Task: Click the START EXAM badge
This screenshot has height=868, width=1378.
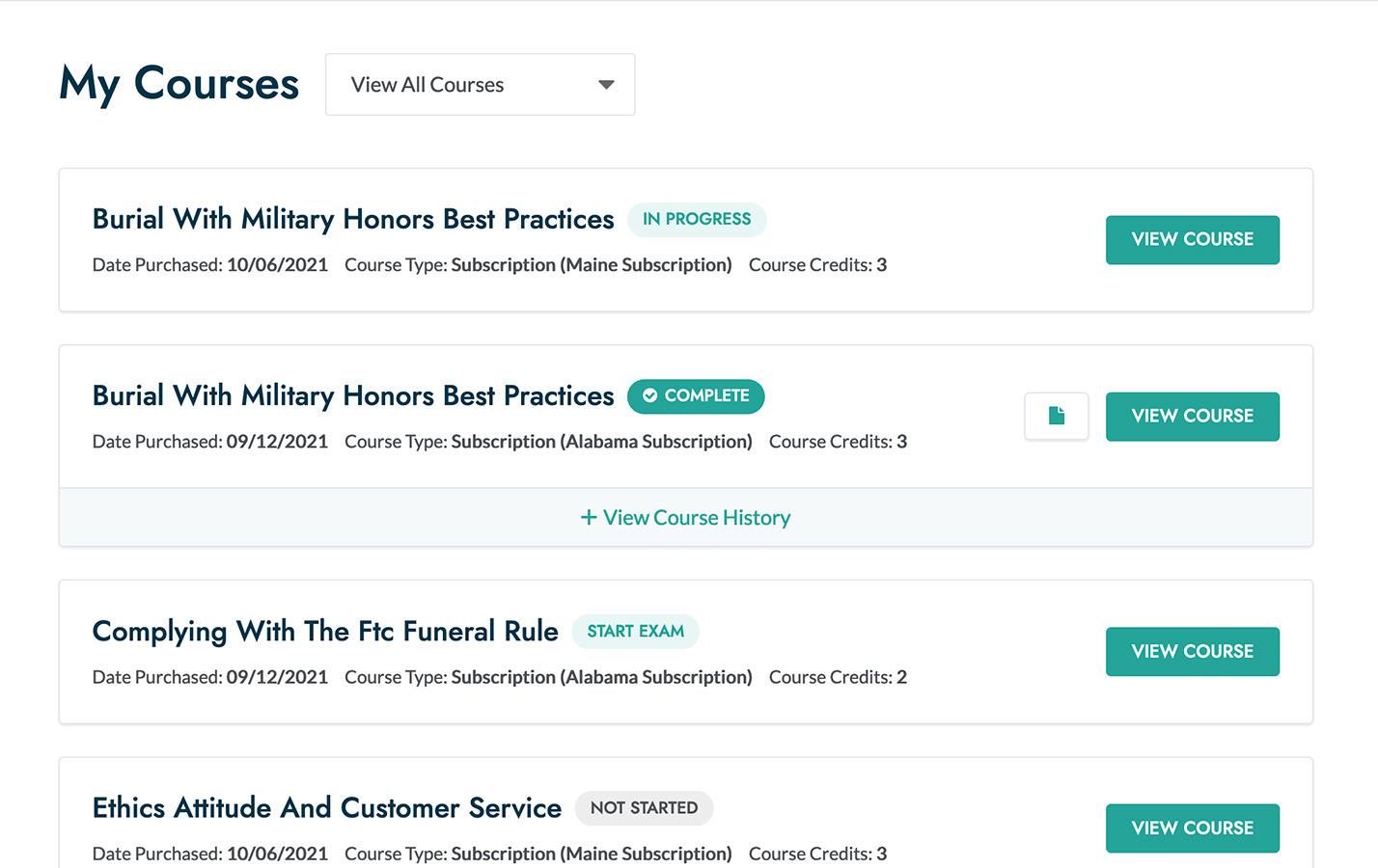Action: pyautogui.click(x=635, y=631)
